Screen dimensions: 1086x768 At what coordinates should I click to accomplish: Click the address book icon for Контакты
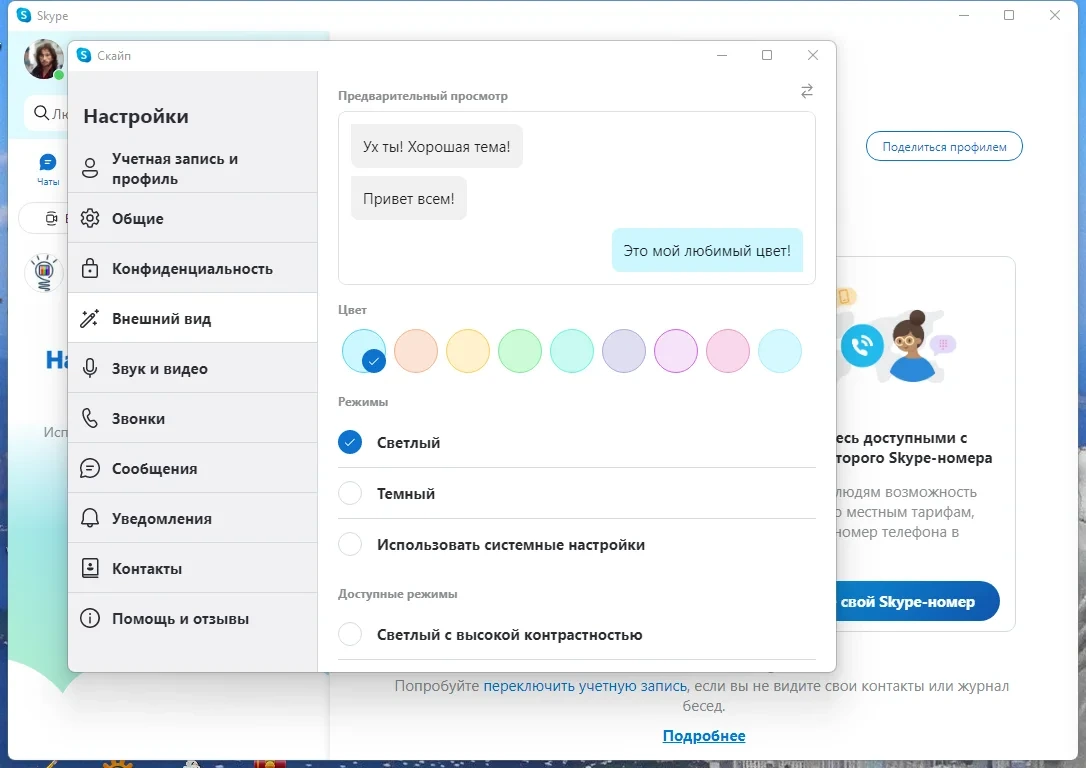90,568
